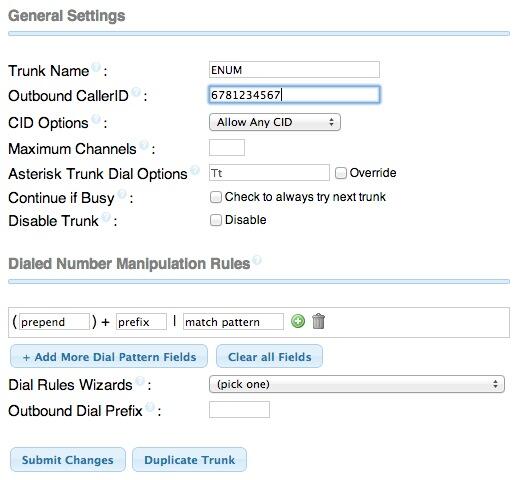Open the Dial Rules Wizards dropdown
The image size is (523, 480).
pyautogui.click(x=357, y=384)
